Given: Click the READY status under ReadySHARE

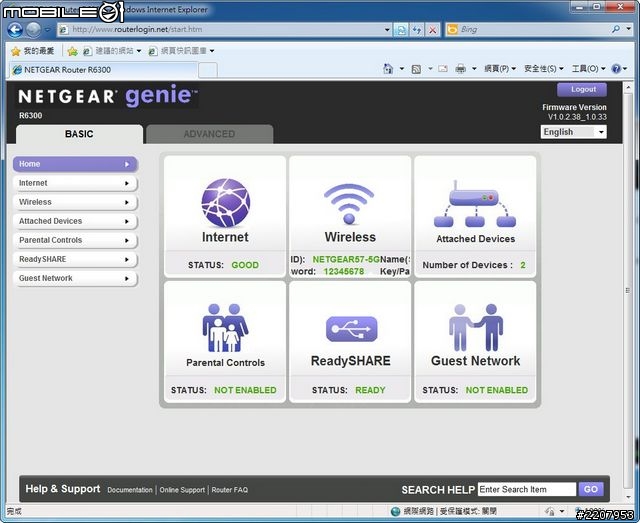Looking at the screenshot, I should pos(370,390).
